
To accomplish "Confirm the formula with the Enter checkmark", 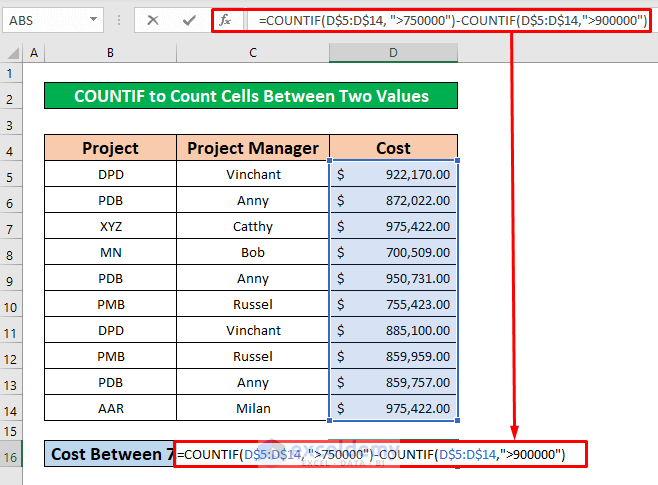I will [x=187, y=20].
